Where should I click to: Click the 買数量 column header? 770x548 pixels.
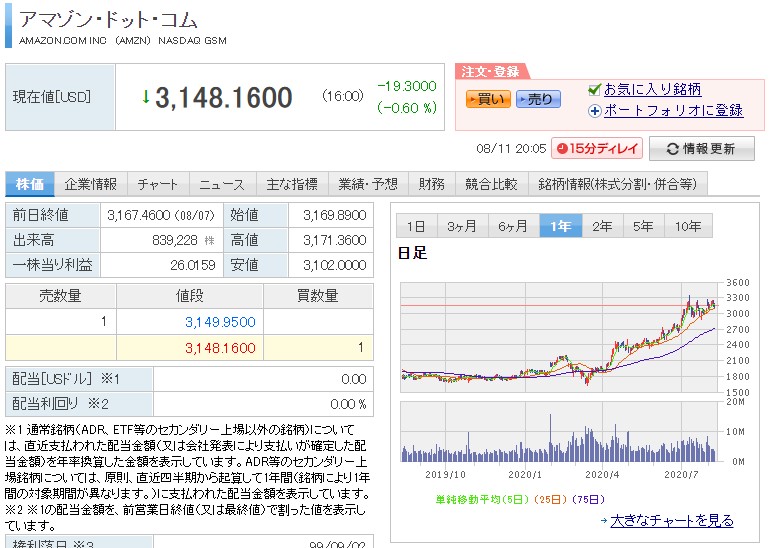pyautogui.click(x=318, y=296)
